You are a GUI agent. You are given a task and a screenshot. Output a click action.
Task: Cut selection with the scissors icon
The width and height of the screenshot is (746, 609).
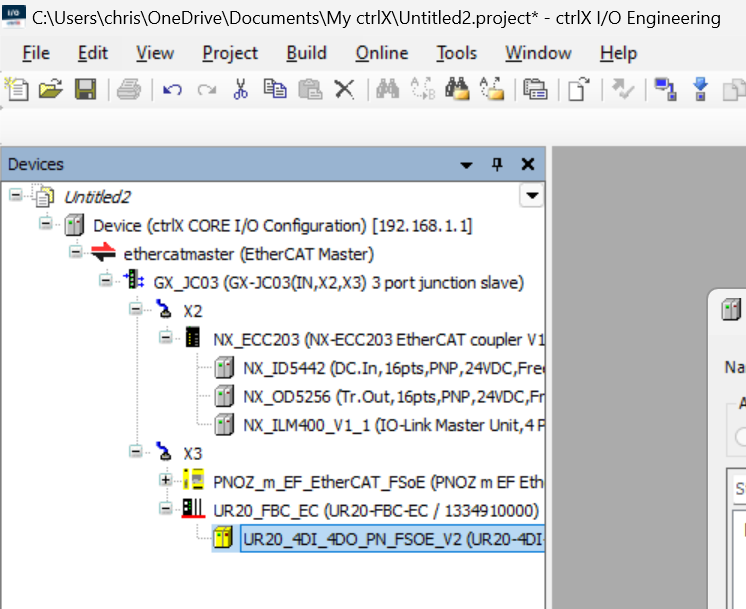[241, 89]
